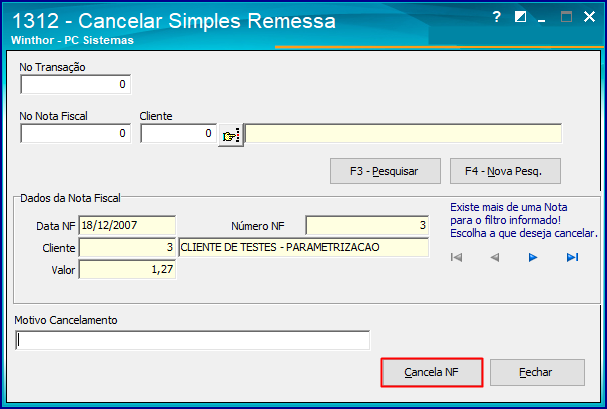Click the Valor field showing 1,27

(x=126, y=268)
